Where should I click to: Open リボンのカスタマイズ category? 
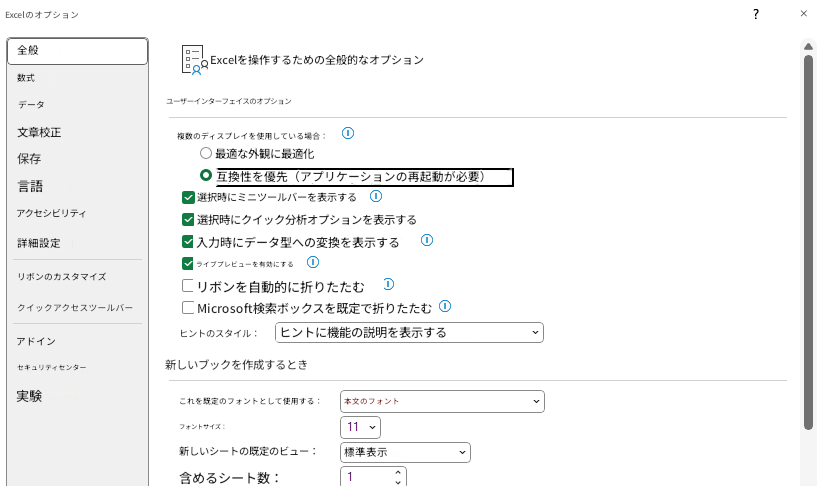[x=77, y=277]
